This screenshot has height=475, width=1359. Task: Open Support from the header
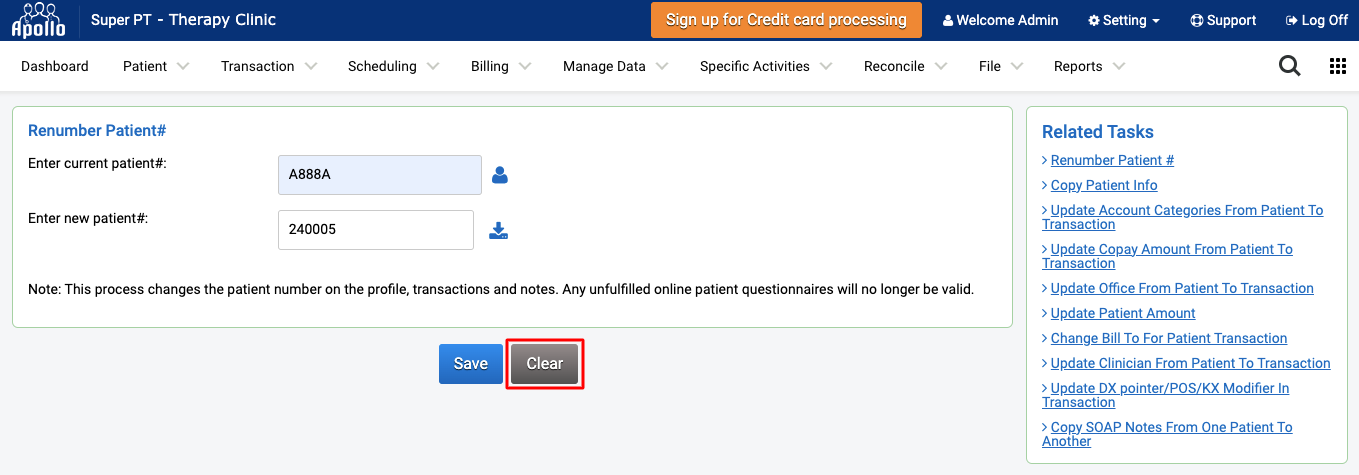pyautogui.click(x=1223, y=20)
